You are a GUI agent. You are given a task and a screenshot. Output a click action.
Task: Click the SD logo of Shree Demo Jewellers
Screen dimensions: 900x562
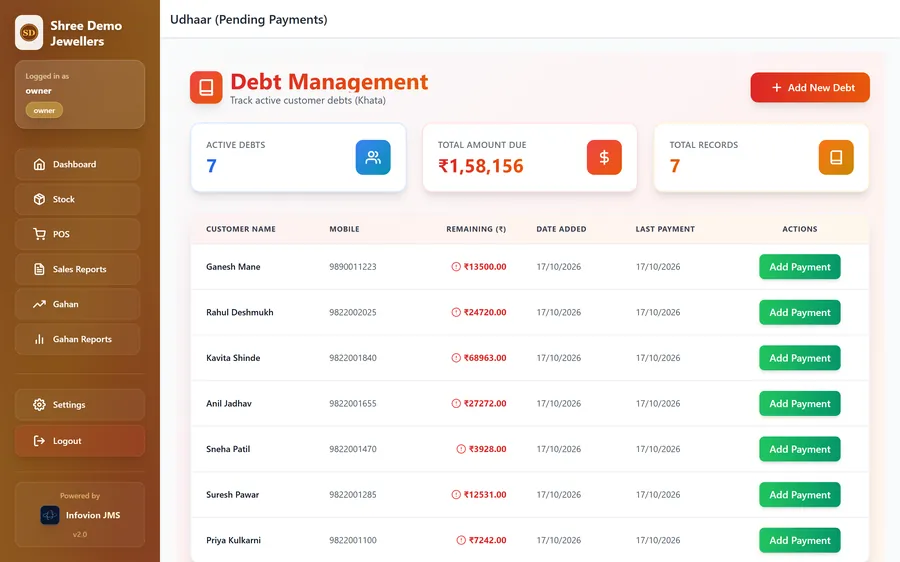[x=29, y=33]
